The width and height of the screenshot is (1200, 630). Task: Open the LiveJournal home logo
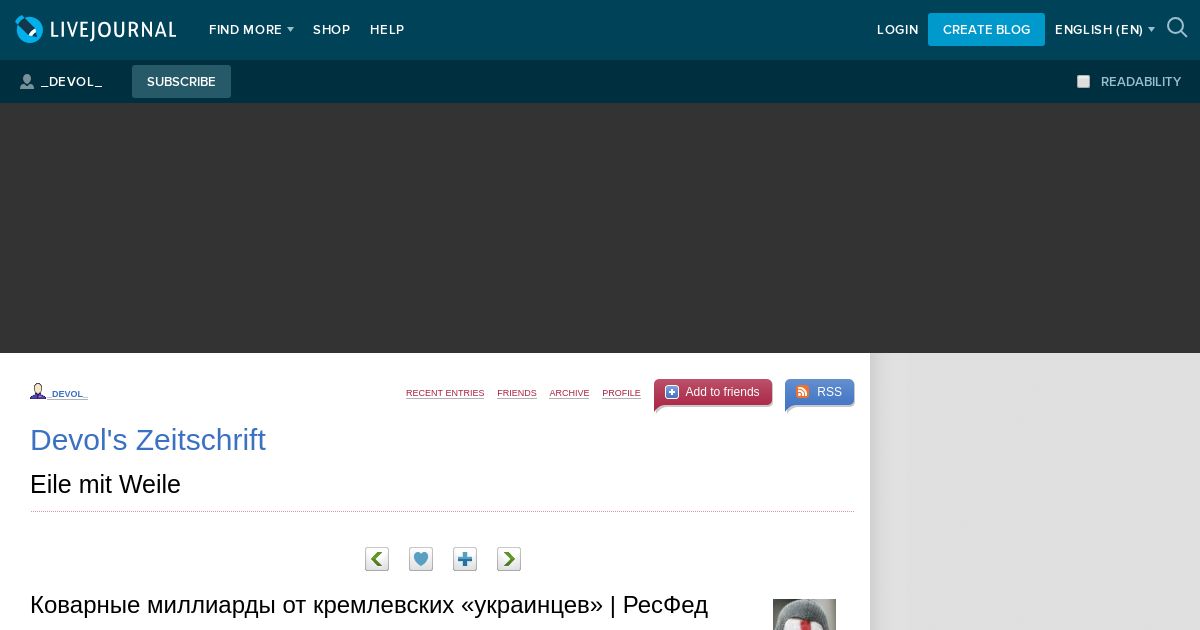pos(96,30)
